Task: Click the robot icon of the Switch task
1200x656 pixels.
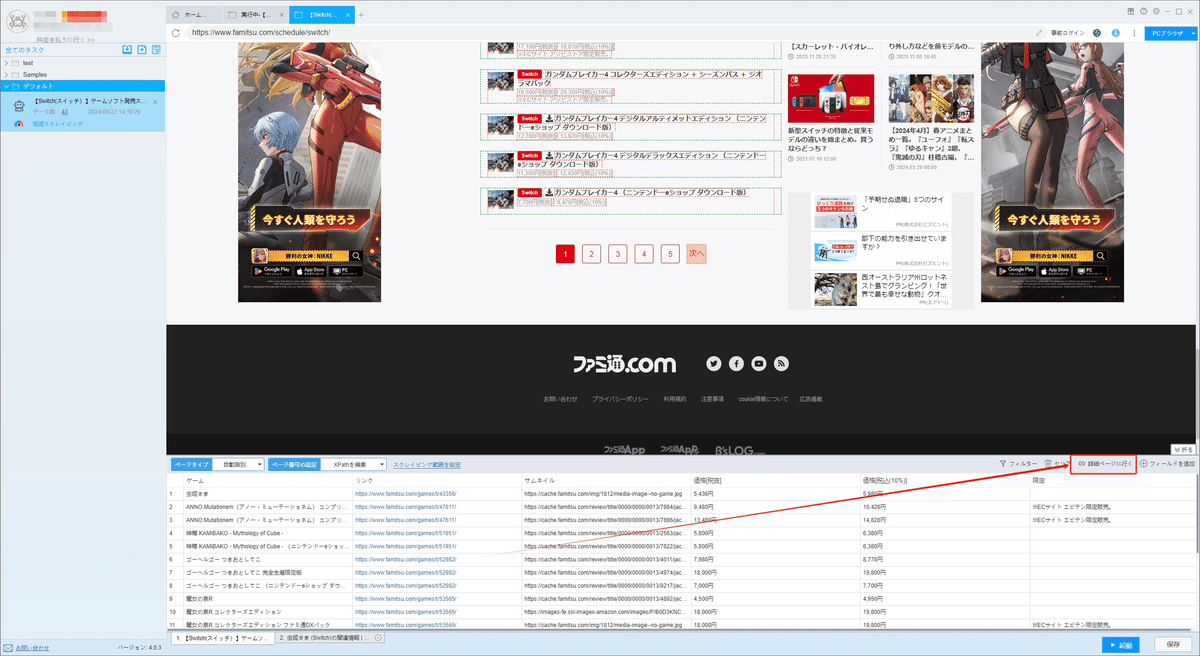Action: (x=18, y=107)
